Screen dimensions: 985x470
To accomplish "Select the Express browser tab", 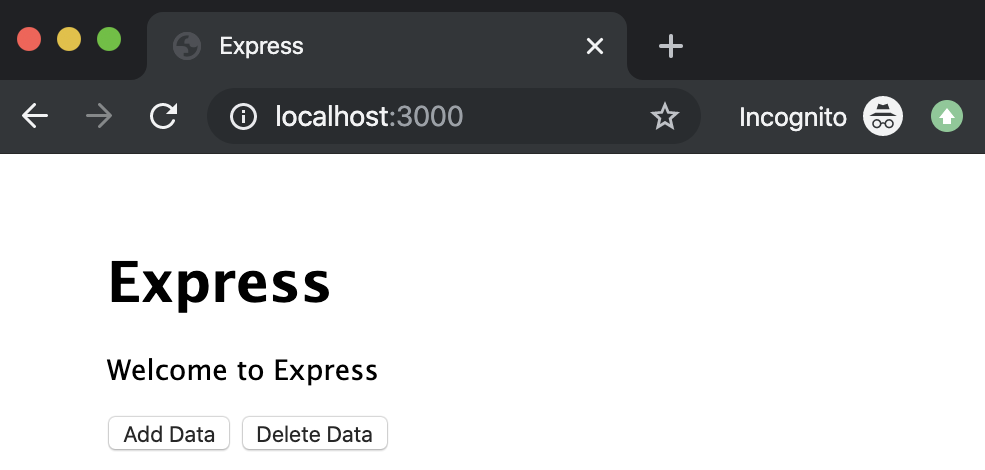I will 380,46.
